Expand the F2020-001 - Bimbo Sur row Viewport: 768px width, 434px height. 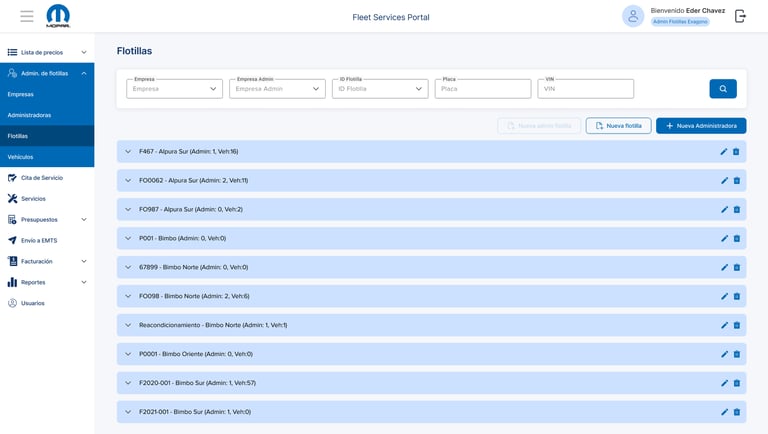tap(128, 383)
